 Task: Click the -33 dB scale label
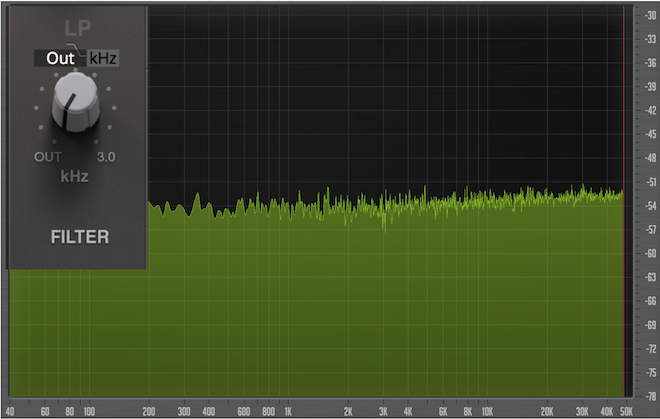[650, 39]
